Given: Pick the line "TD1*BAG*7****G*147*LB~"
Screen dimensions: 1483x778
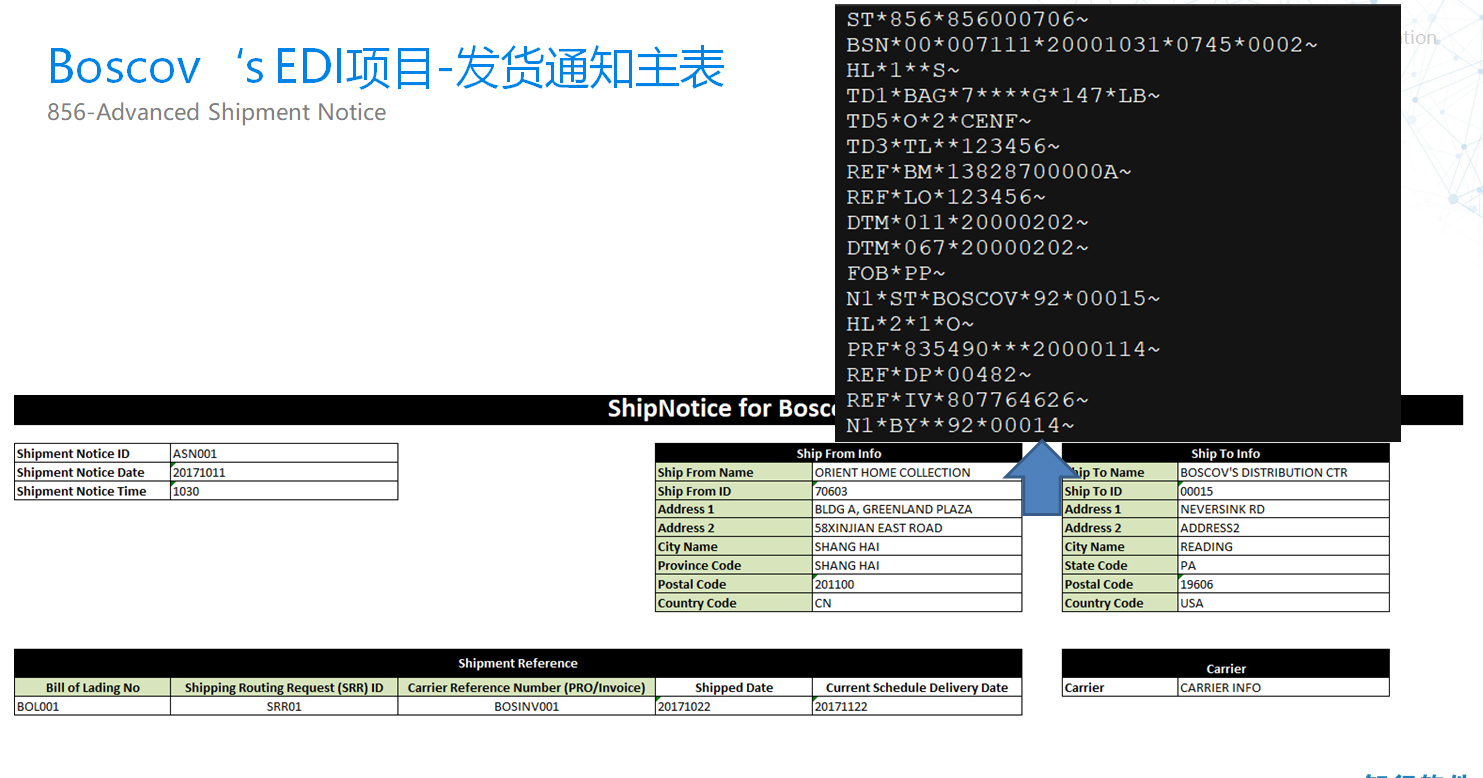Looking at the screenshot, I should 1003,95.
